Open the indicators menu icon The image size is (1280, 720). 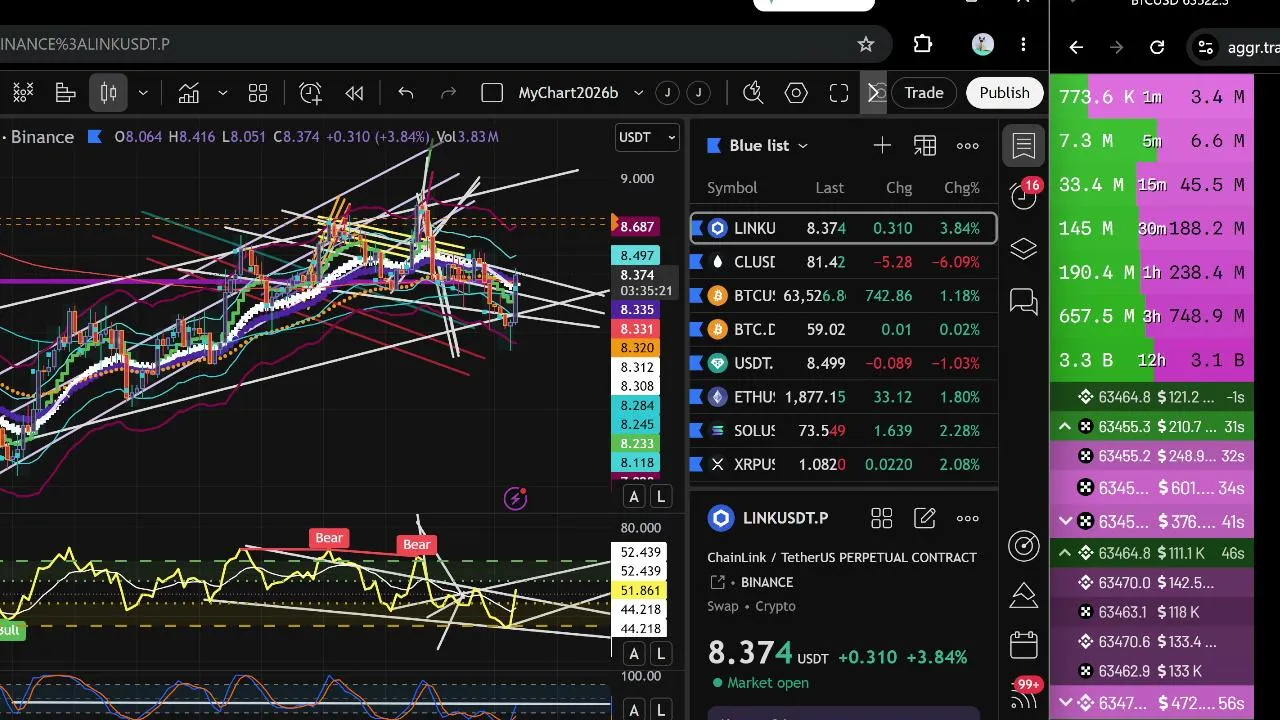[189, 93]
